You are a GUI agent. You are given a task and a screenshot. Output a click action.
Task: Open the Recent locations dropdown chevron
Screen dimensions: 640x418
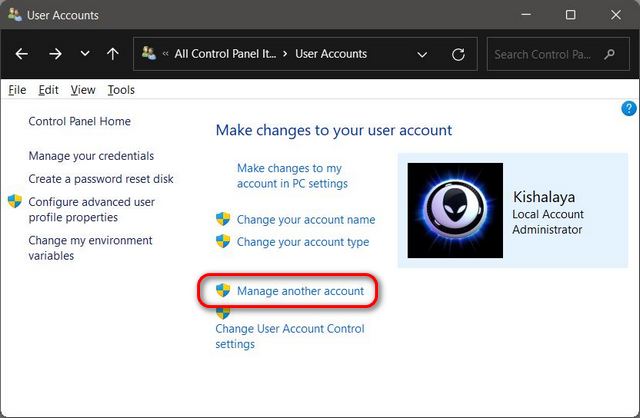pyautogui.click(x=83, y=54)
